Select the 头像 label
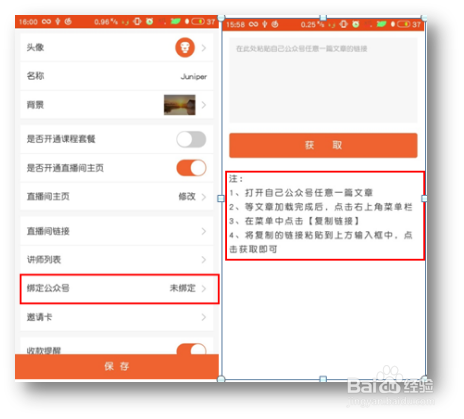The image size is (464, 419). (x=35, y=48)
